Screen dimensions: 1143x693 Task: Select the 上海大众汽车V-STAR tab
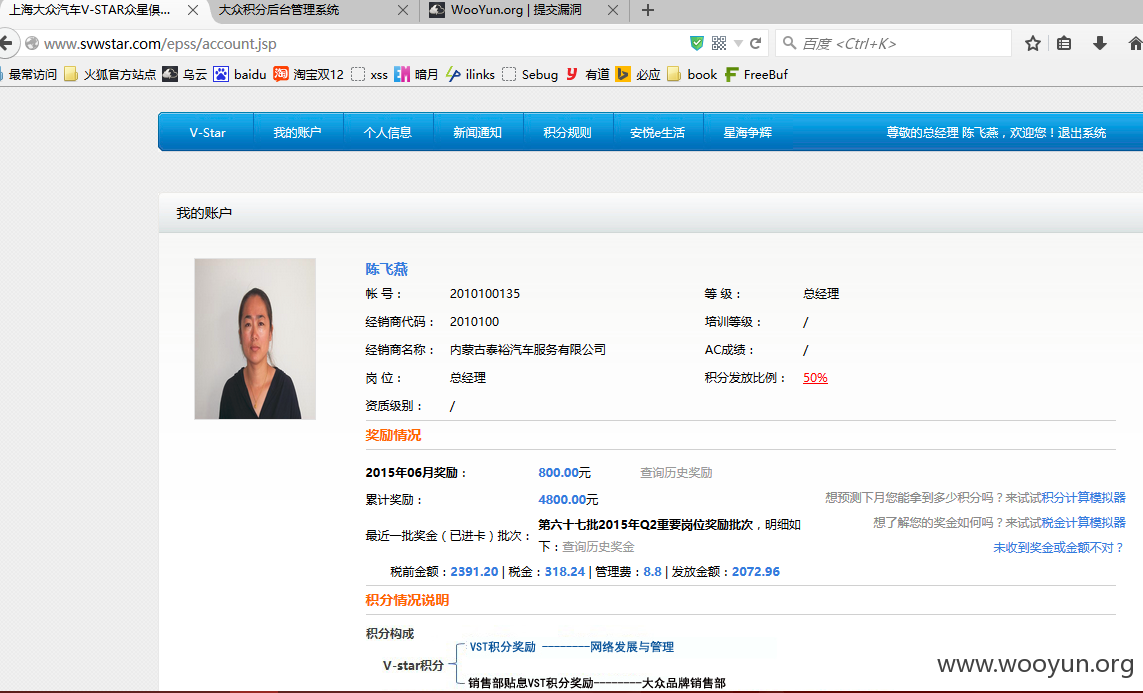102,10
